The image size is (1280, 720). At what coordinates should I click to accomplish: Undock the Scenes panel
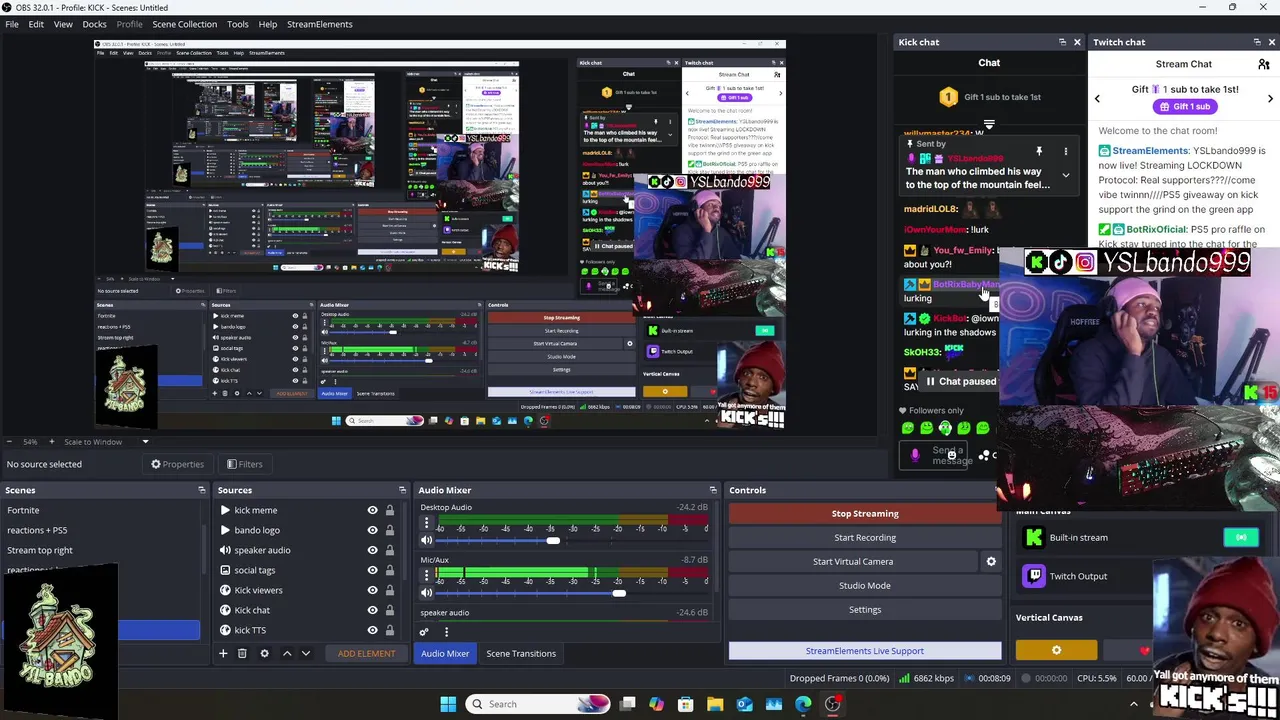coord(202,490)
